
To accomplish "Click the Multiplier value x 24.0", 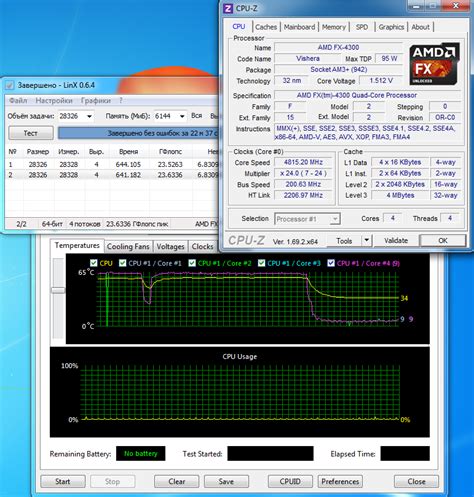I will coord(303,173).
